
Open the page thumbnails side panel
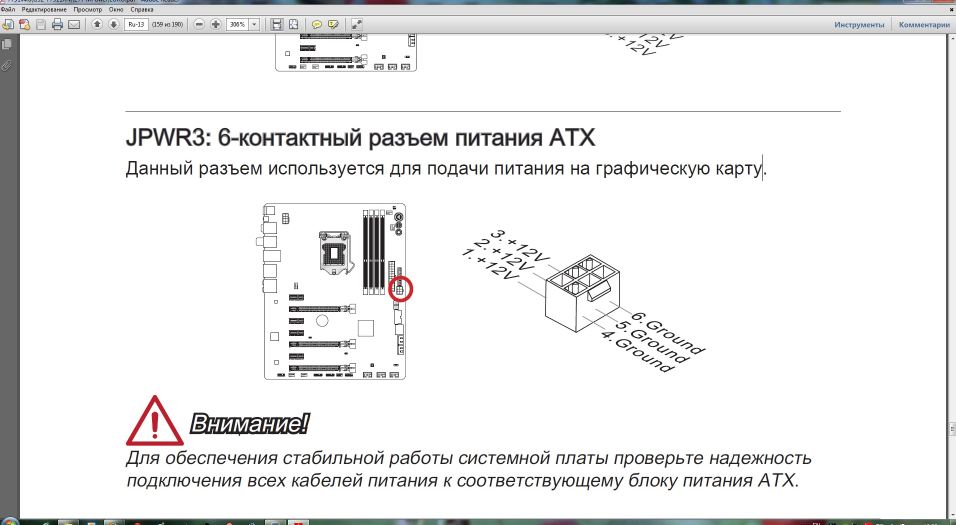7,44
